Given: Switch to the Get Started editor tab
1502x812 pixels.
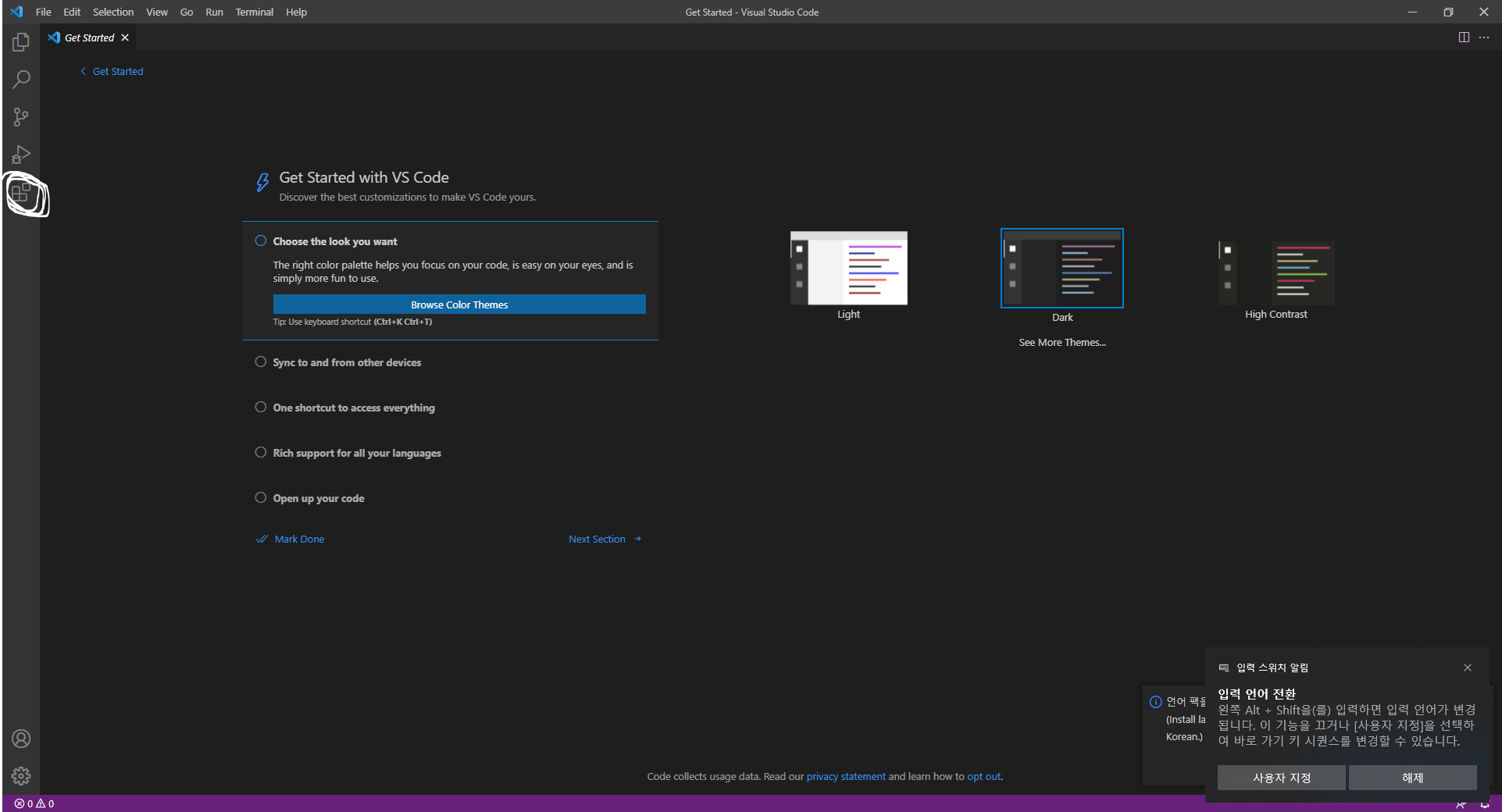Looking at the screenshot, I should point(88,37).
